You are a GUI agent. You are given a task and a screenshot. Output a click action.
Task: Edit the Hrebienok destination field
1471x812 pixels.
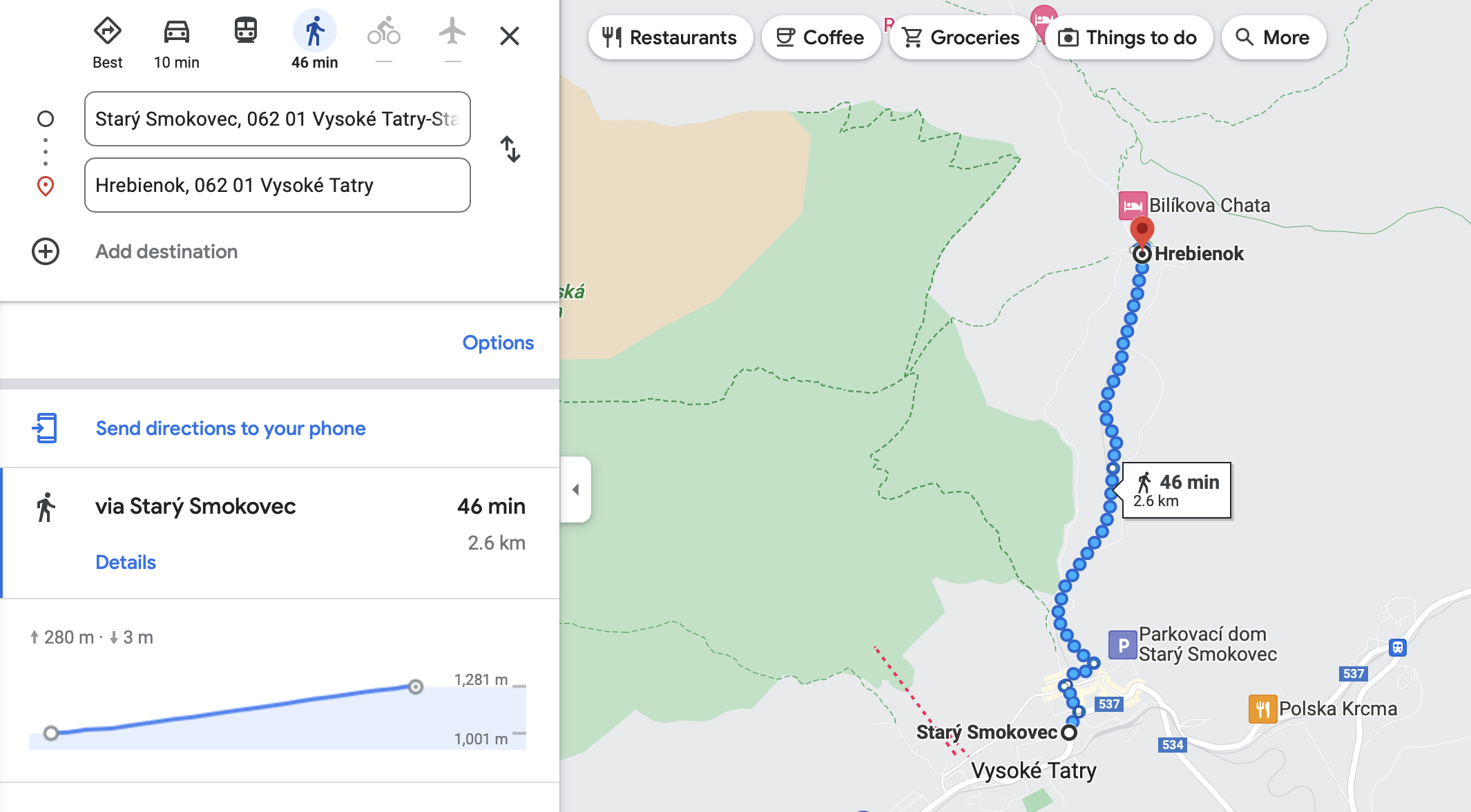coord(278,185)
